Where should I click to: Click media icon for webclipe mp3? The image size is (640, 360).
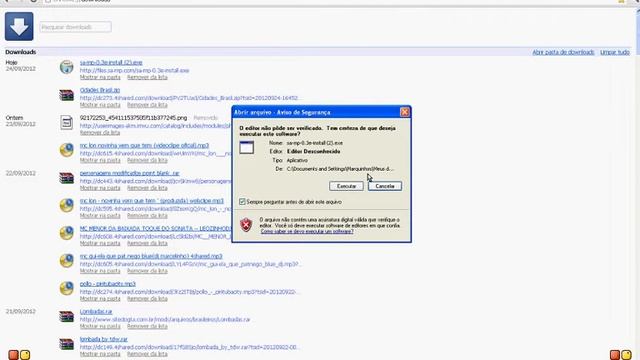tap(67, 205)
